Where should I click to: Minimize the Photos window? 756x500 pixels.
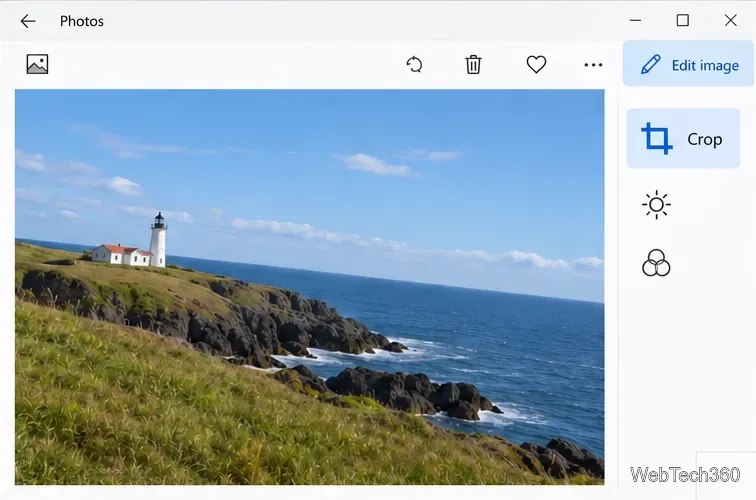(x=635, y=20)
